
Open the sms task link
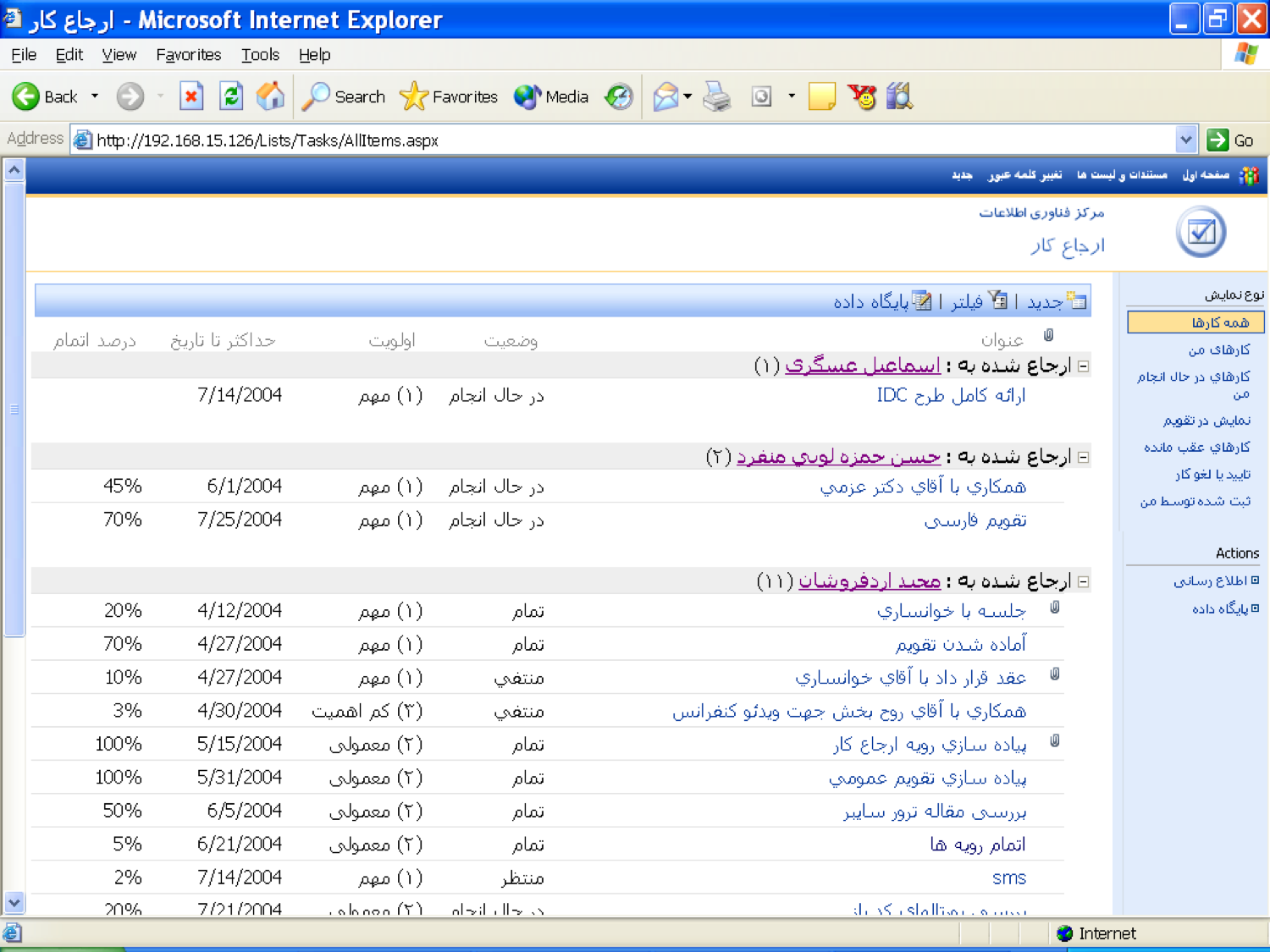(x=1008, y=878)
